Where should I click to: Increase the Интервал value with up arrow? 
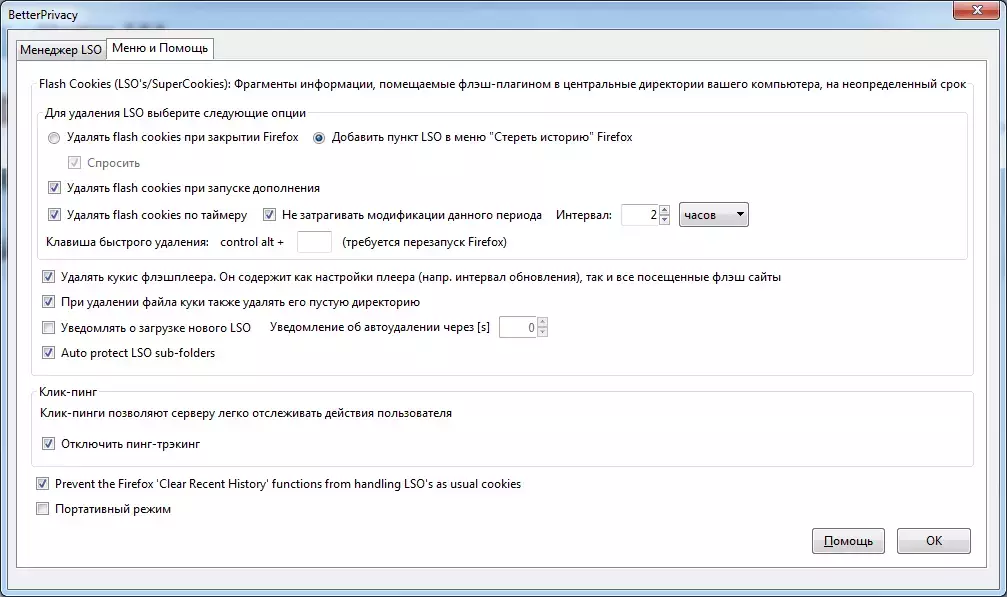(665, 210)
